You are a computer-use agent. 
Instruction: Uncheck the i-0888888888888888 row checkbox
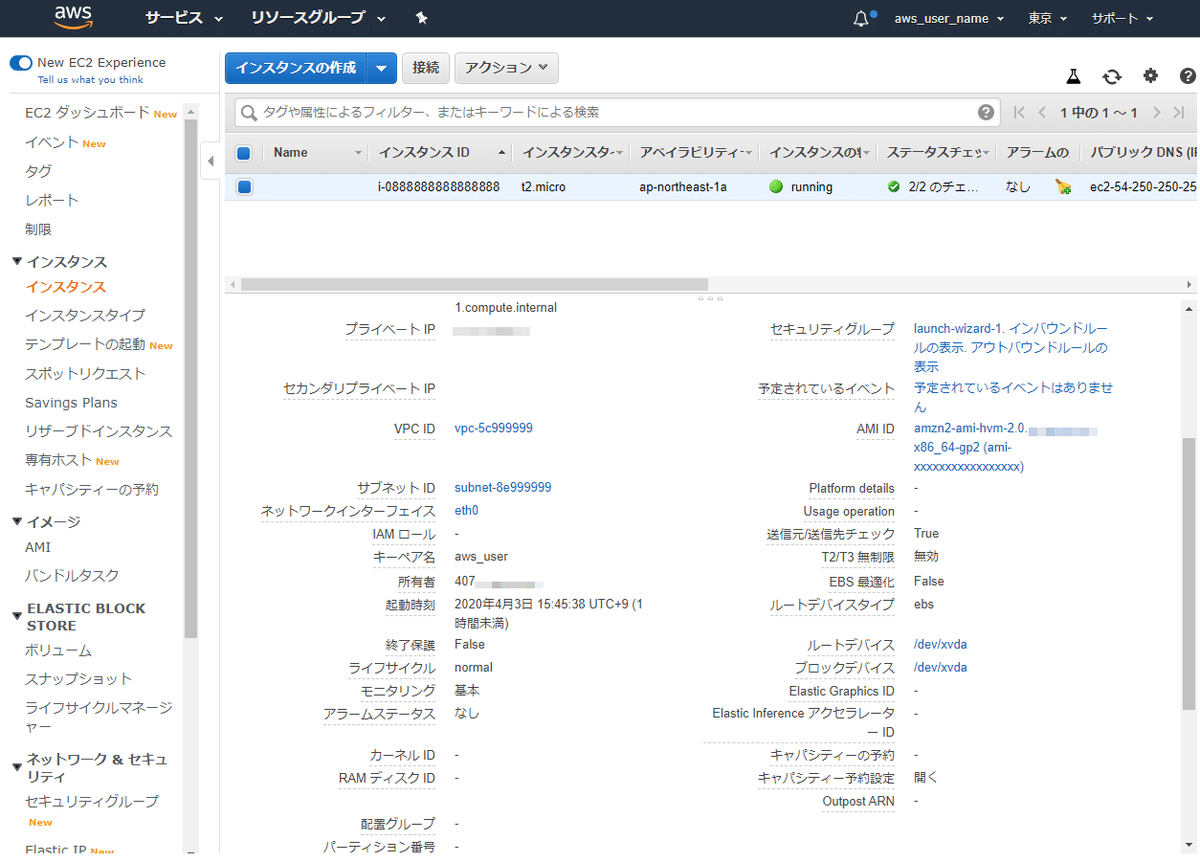[x=244, y=187]
